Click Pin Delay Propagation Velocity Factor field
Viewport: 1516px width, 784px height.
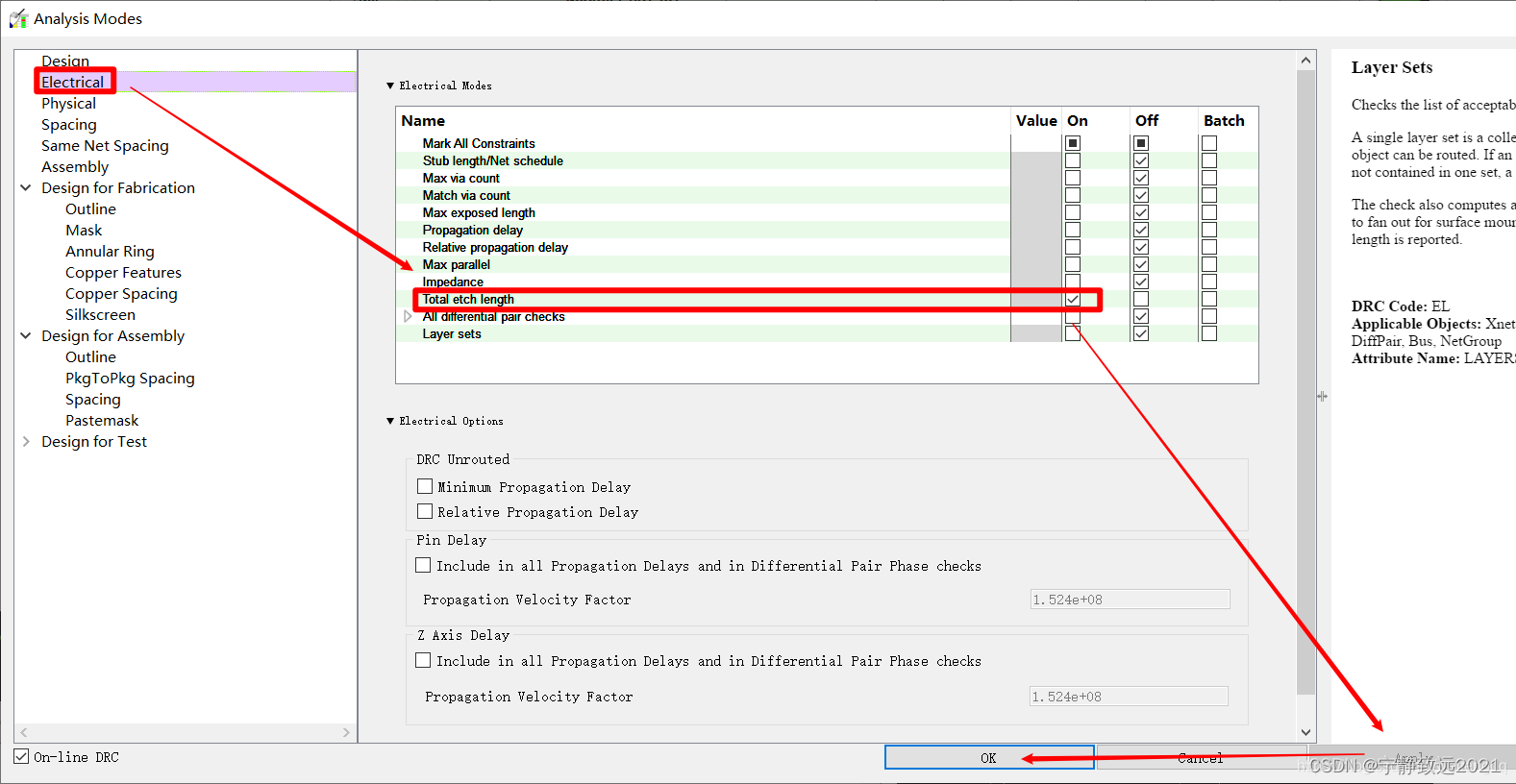pos(1130,600)
